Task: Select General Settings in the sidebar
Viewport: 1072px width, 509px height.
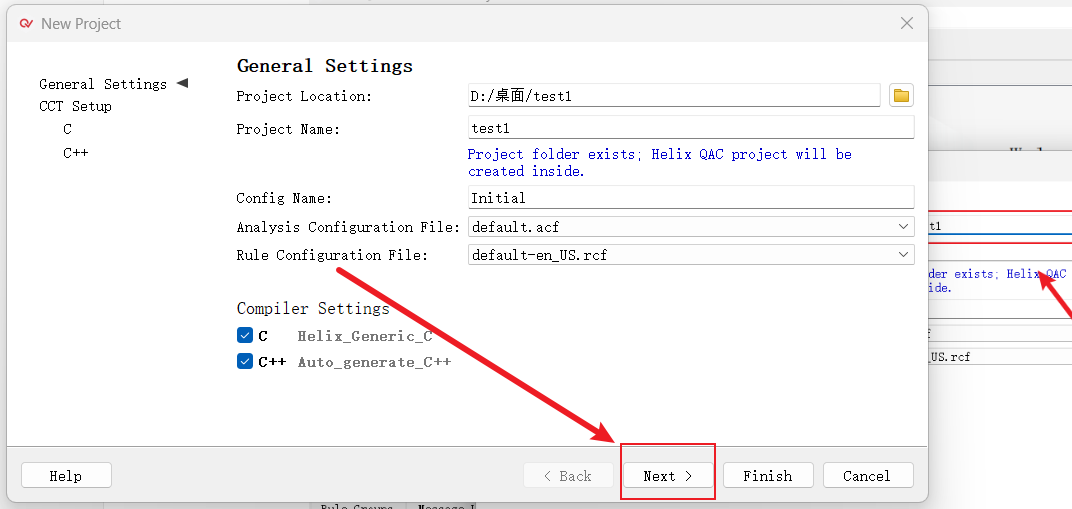Action: tap(103, 84)
